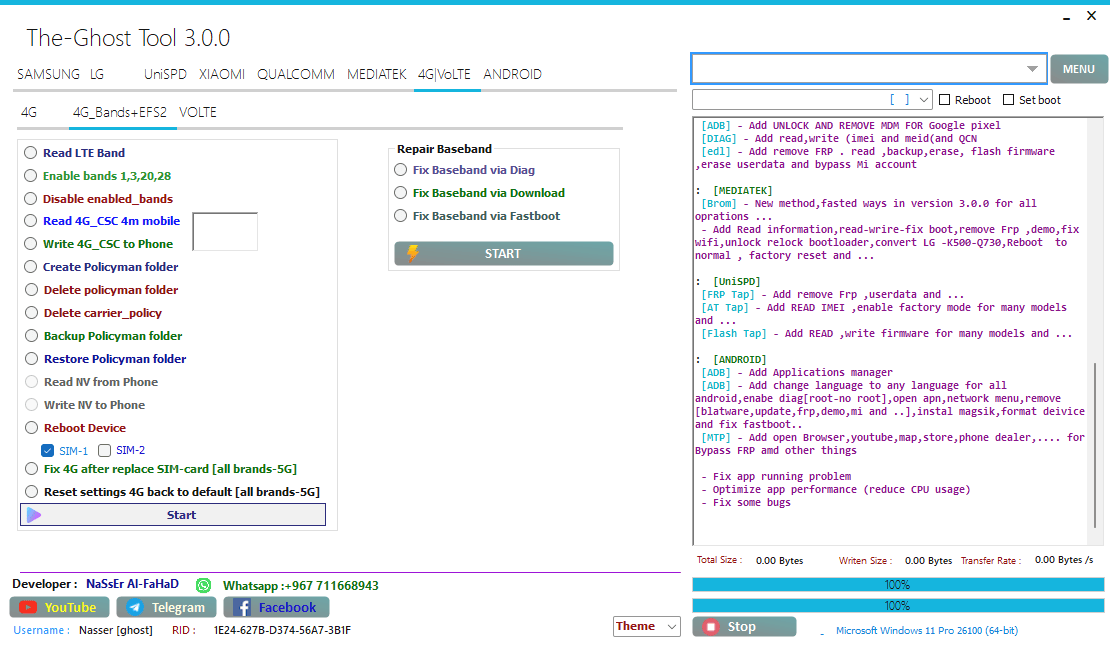Click the red stop icon

point(709,627)
